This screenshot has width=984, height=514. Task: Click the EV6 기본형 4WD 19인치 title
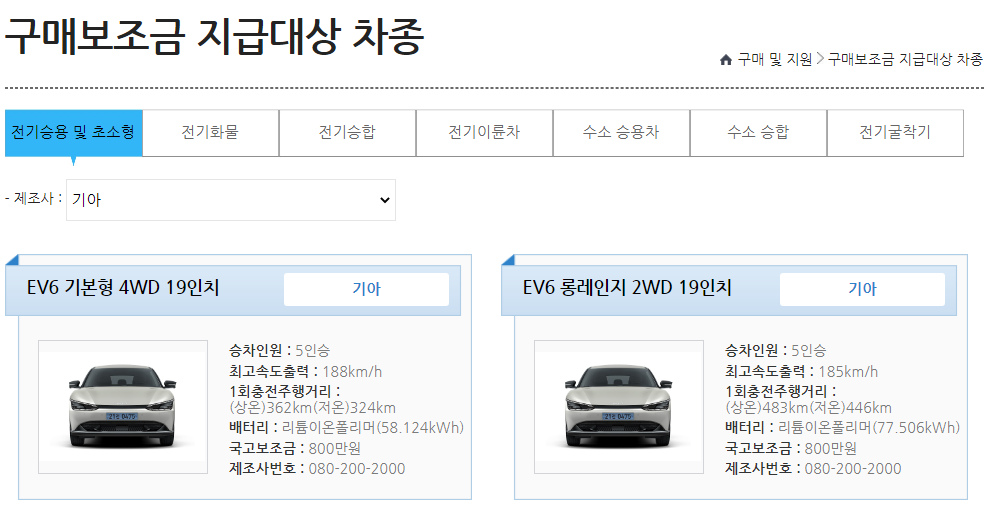pyautogui.click(x=123, y=287)
